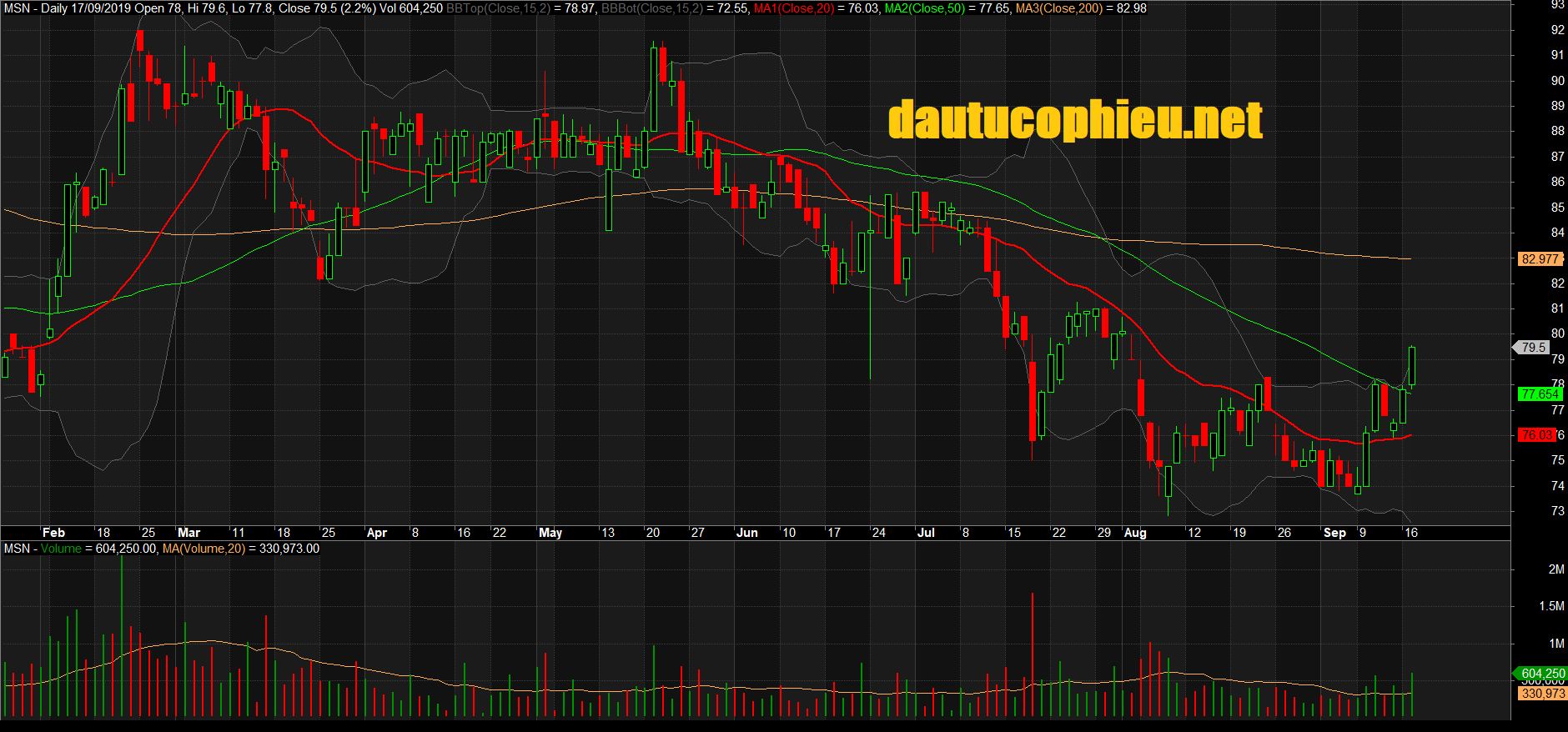Click the orange 330,973 volume average tag
The height and width of the screenshot is (732, 1568).
1542,694
